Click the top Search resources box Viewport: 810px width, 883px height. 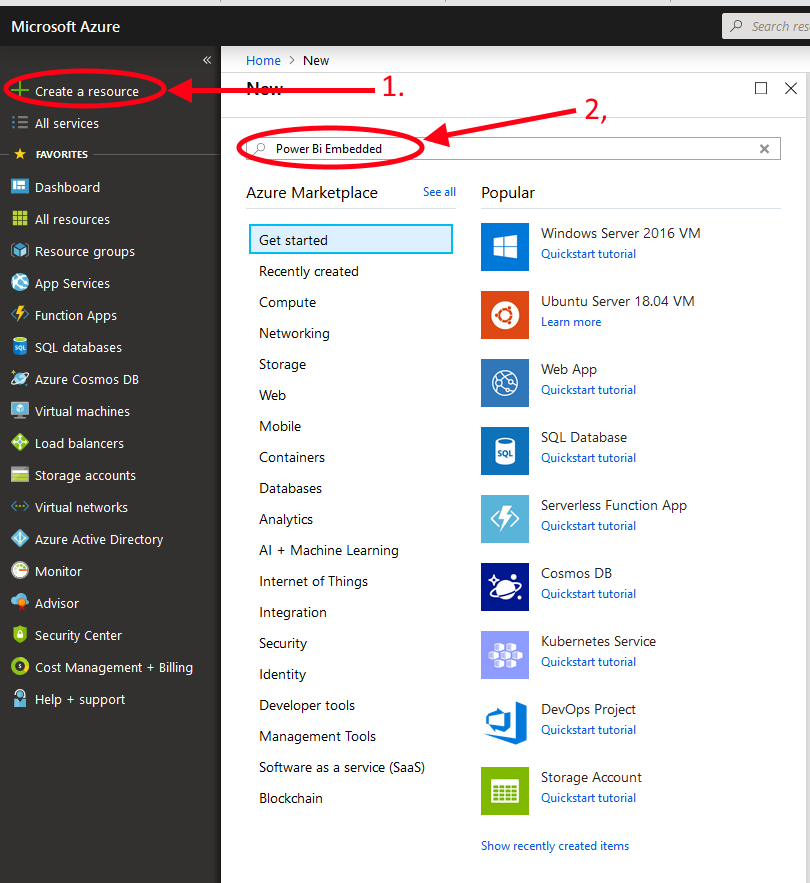click(x=766, y=26)
